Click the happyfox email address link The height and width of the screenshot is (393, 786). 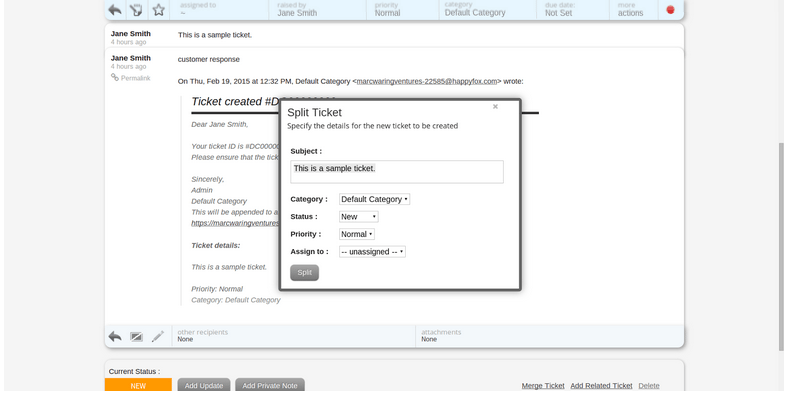pyautogui.click(x=427, y=81)
